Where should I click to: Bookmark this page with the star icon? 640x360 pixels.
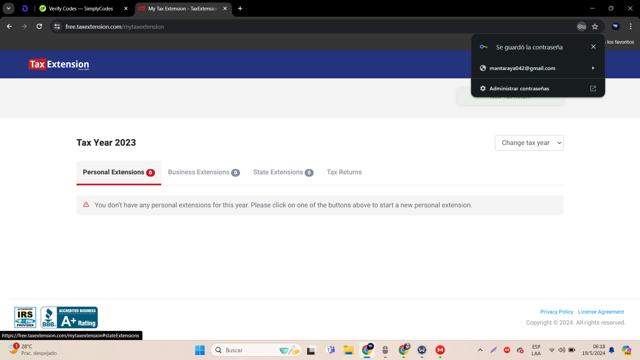[595, 27]
